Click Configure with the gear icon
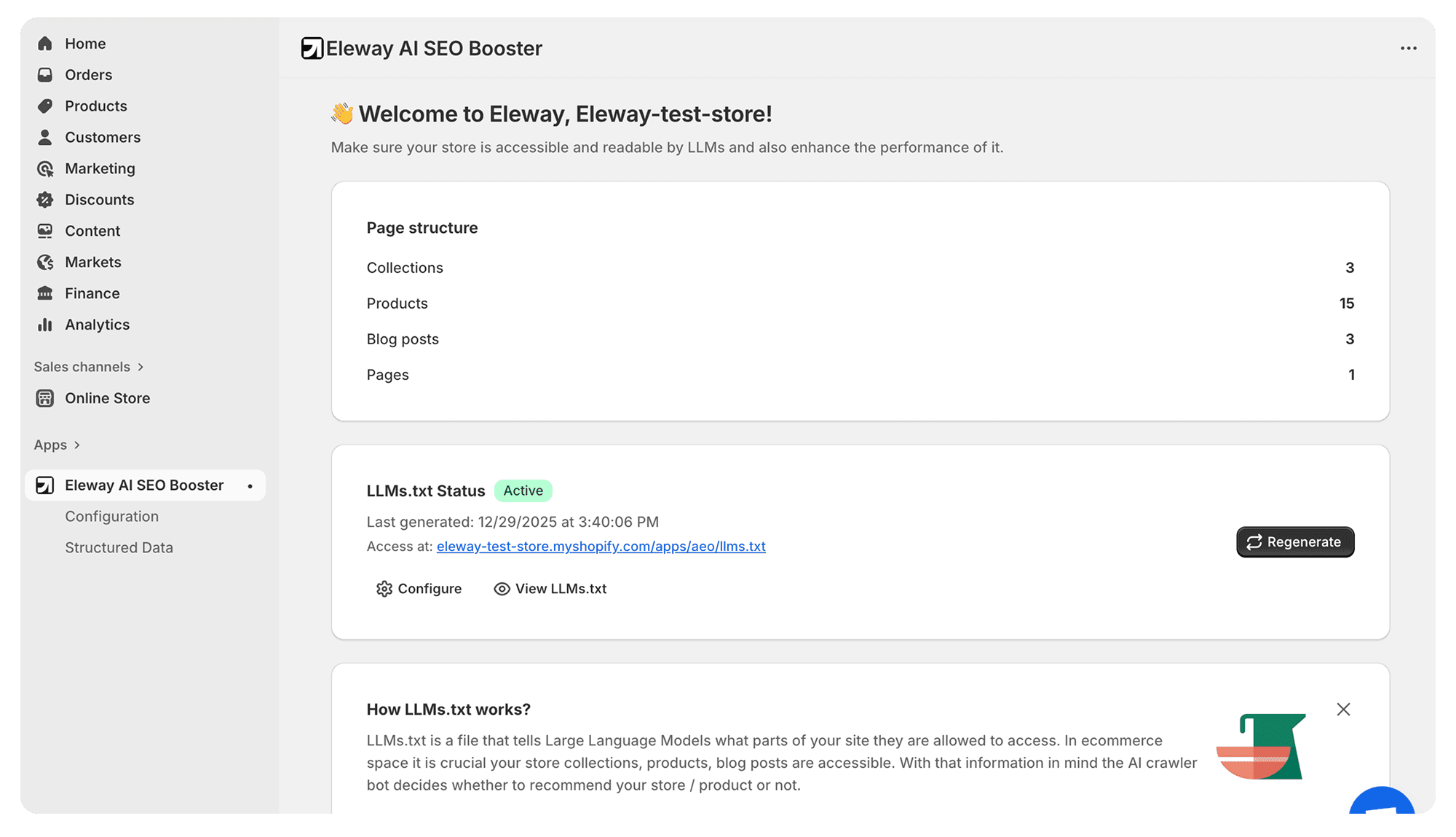 pyautogui.click(x=419, y=589)
